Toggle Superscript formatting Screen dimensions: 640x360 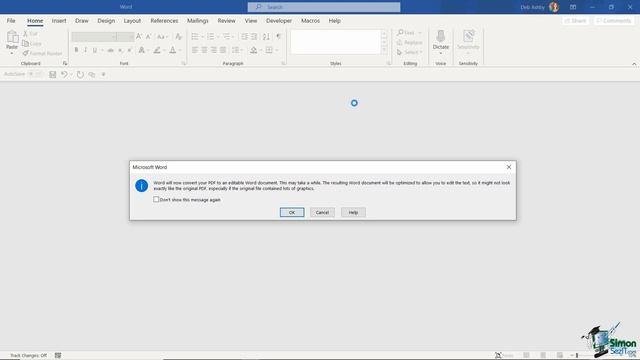click(x=129, y=50)
